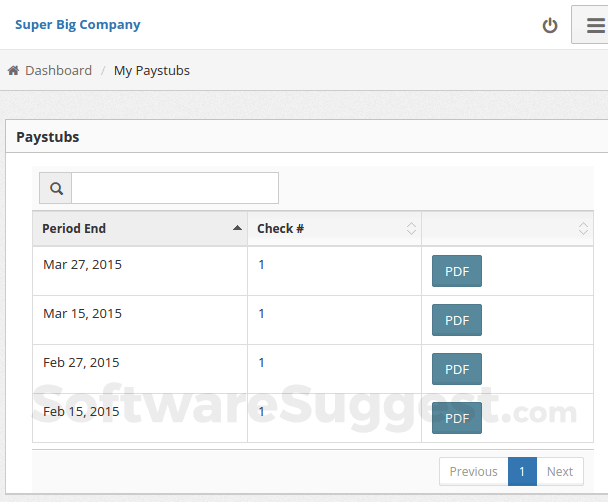This screenshot has height=502, width=608.
Task: Go to Dashboard breadcrumb link
Action: pyautogui.click(x=58, y=71)
